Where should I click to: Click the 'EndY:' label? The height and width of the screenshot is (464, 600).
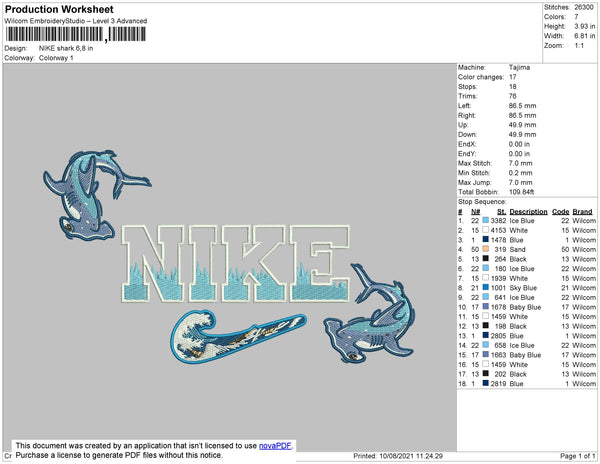(467, 153)
